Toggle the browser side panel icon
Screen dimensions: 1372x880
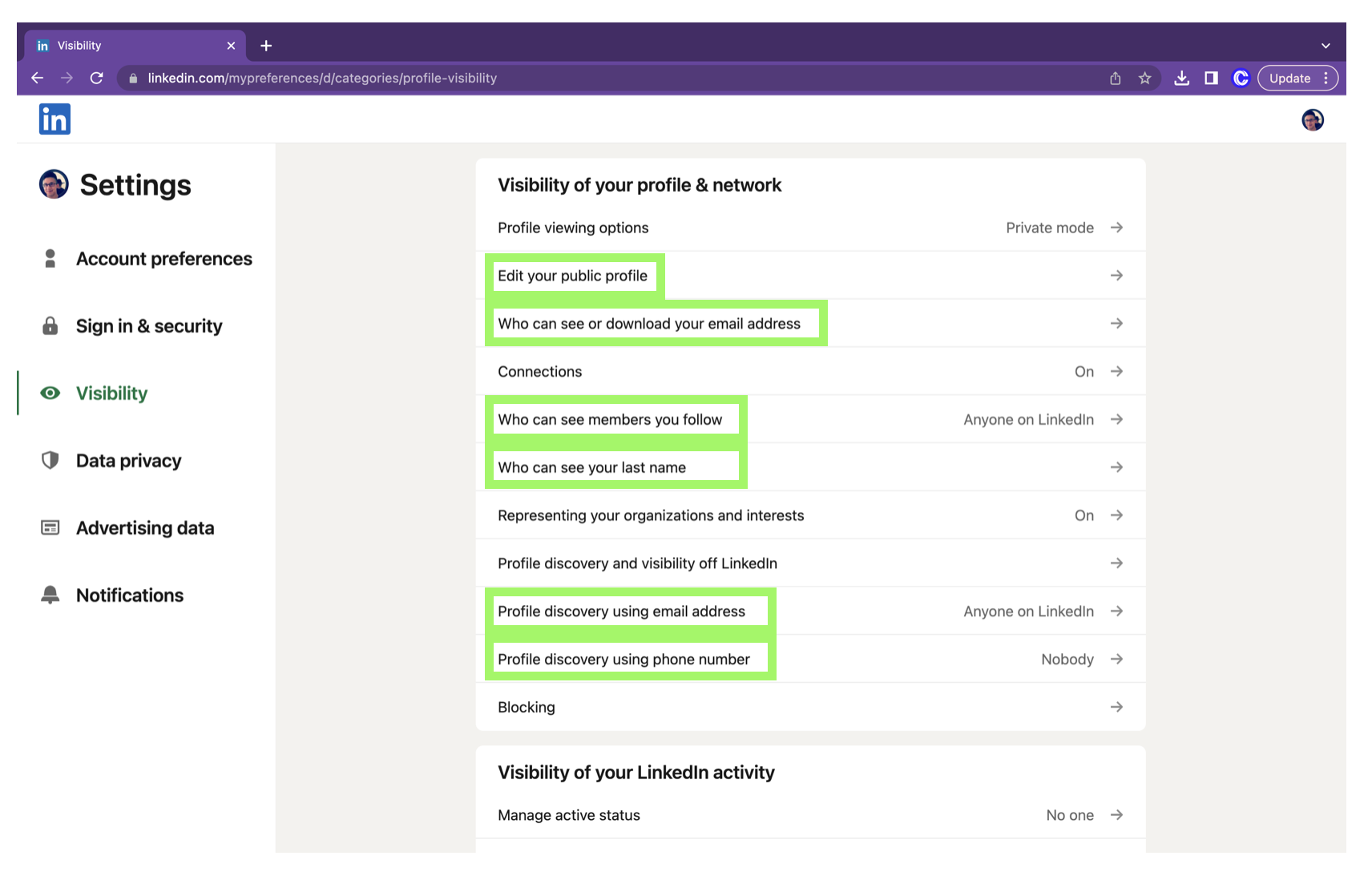click(x=1211, y=78)
